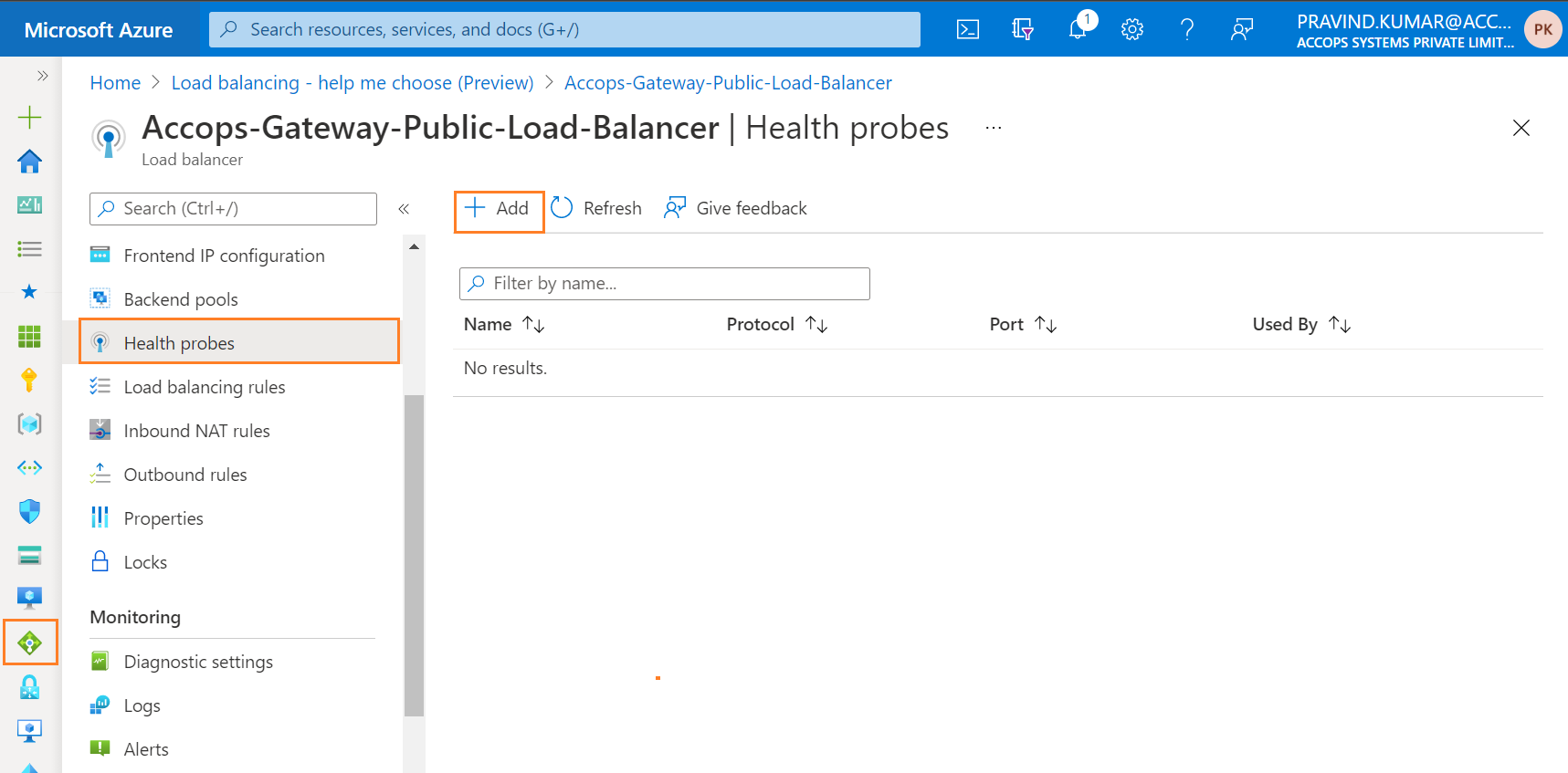This screenshot has width=1568, height=773.
Task: Open yellow key icon in sidebar
Action: 29,380
